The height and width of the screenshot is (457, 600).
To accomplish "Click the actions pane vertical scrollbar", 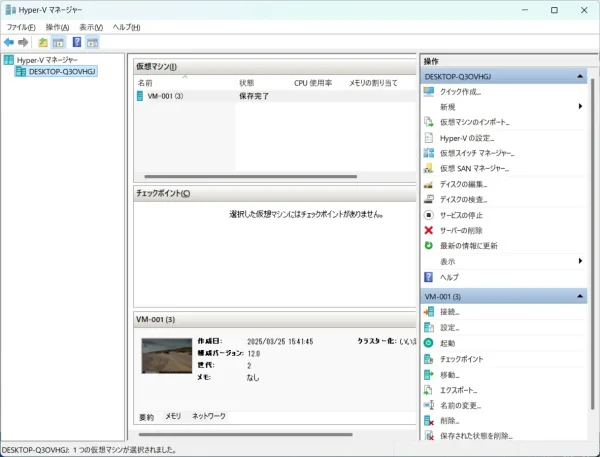I will tap(592, 245).
